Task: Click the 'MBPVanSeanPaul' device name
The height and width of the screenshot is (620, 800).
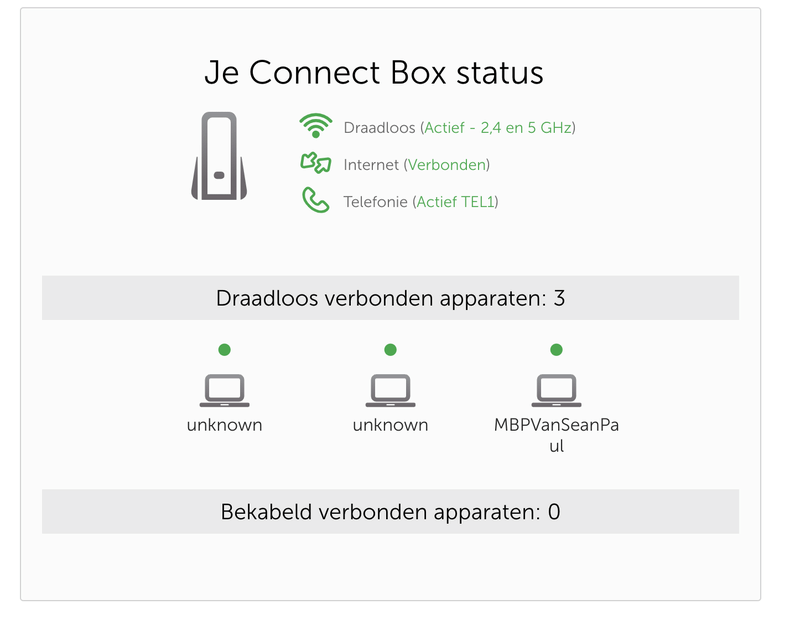Action: [557, 425]
